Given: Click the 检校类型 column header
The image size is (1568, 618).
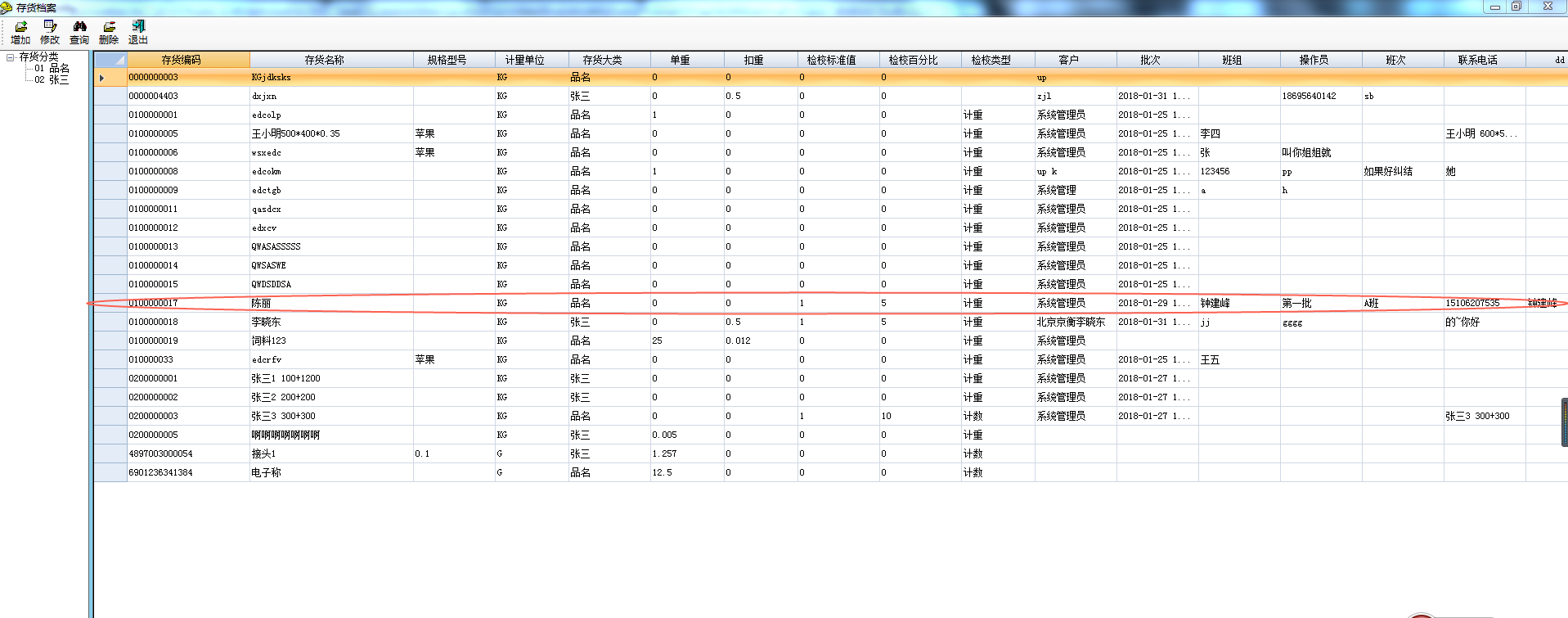Looking at the screenshot, I should point(991,60).
